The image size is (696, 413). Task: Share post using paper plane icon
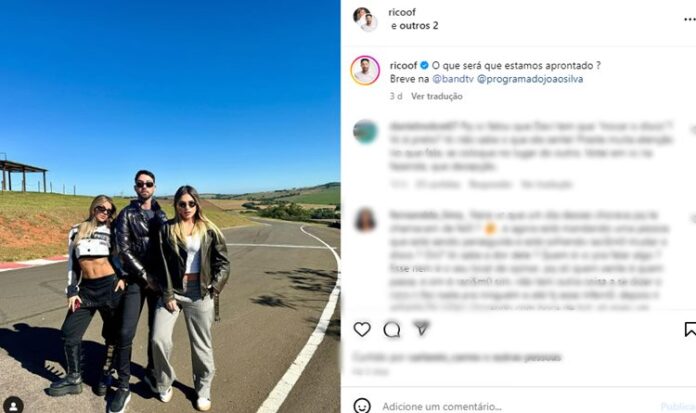(421, 328)
